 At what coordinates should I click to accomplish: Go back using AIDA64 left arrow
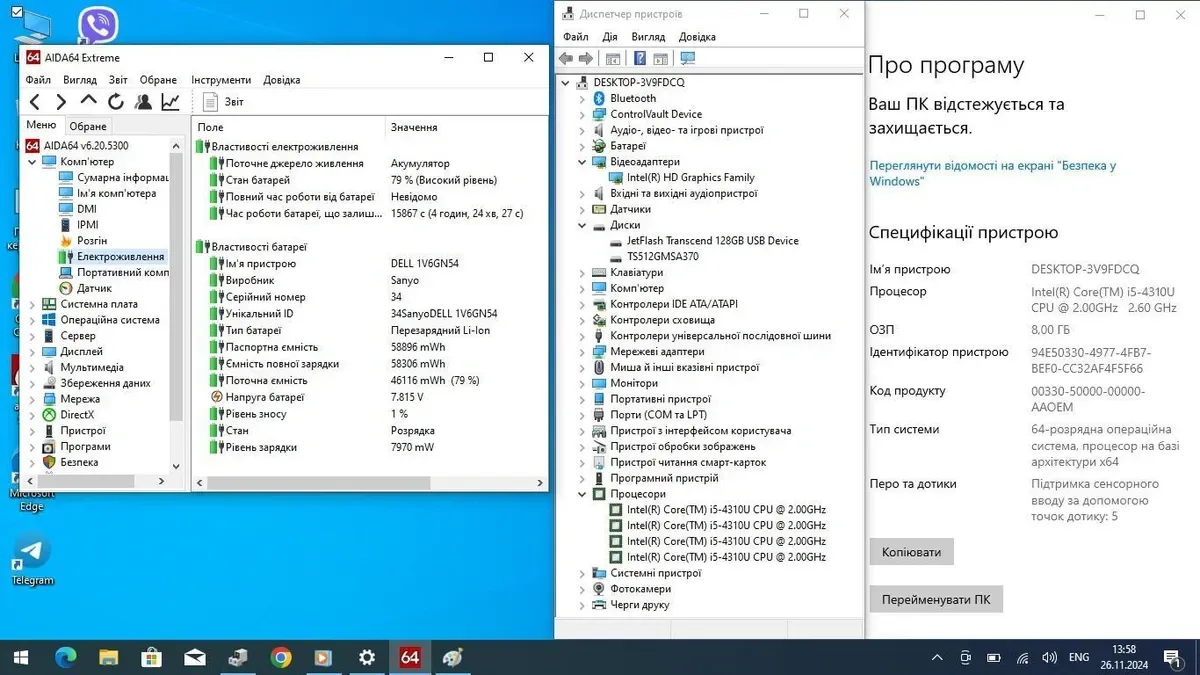coord(35,101)
